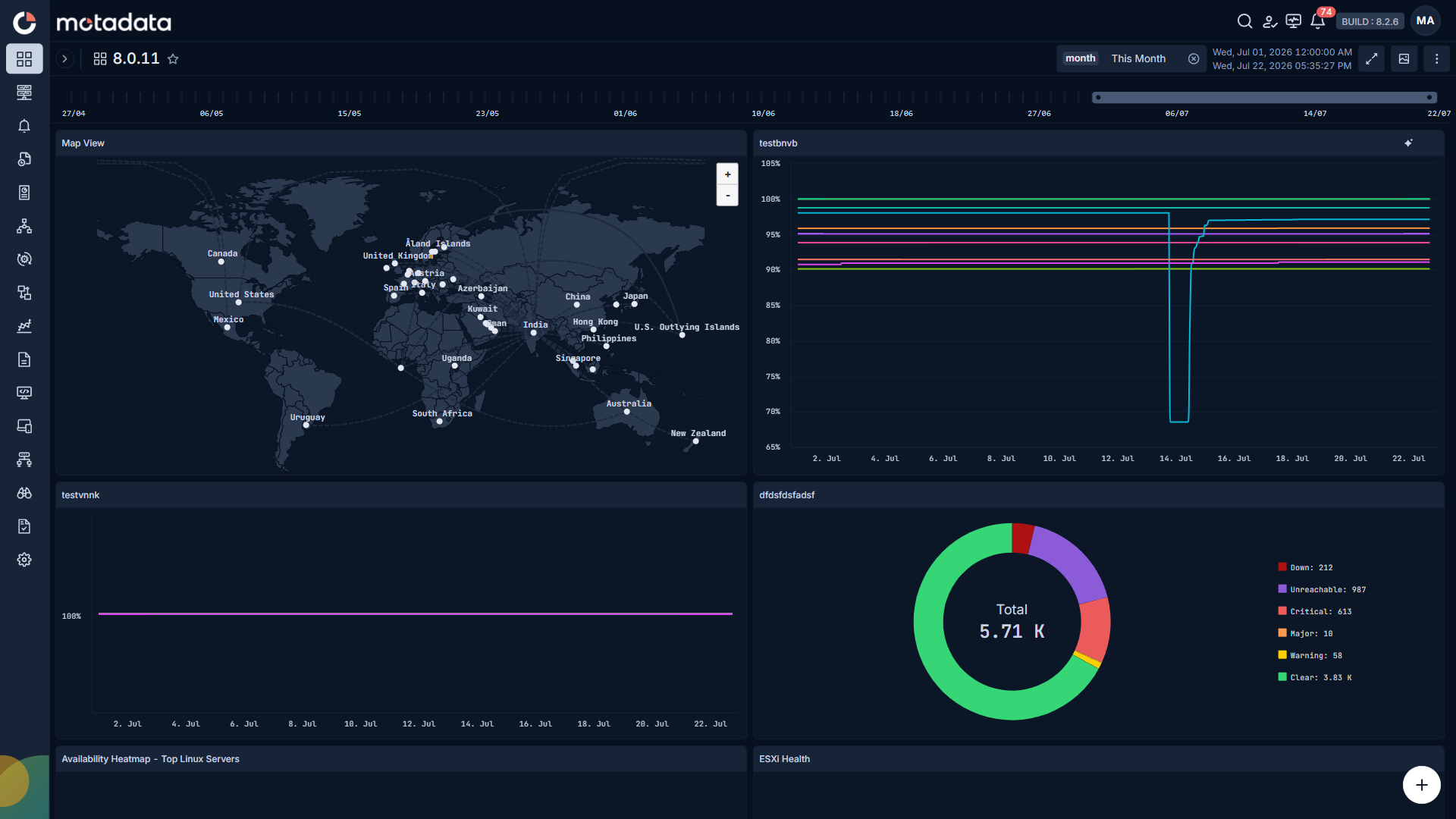Open the settings gear in sidebar

pos(24,560)
